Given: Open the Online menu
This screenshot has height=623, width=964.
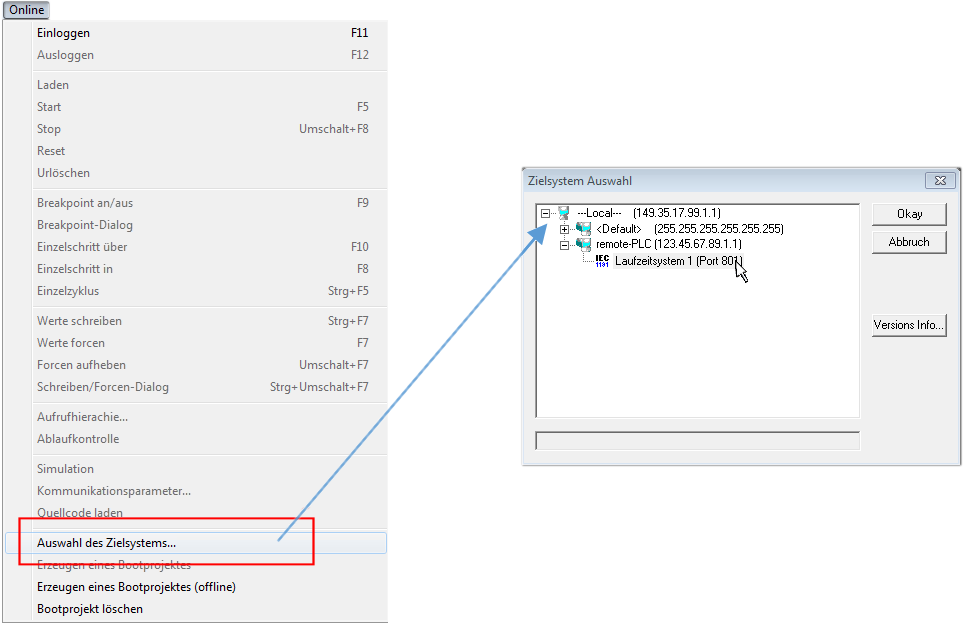Looking at the screenshot, I should [27, 9].
